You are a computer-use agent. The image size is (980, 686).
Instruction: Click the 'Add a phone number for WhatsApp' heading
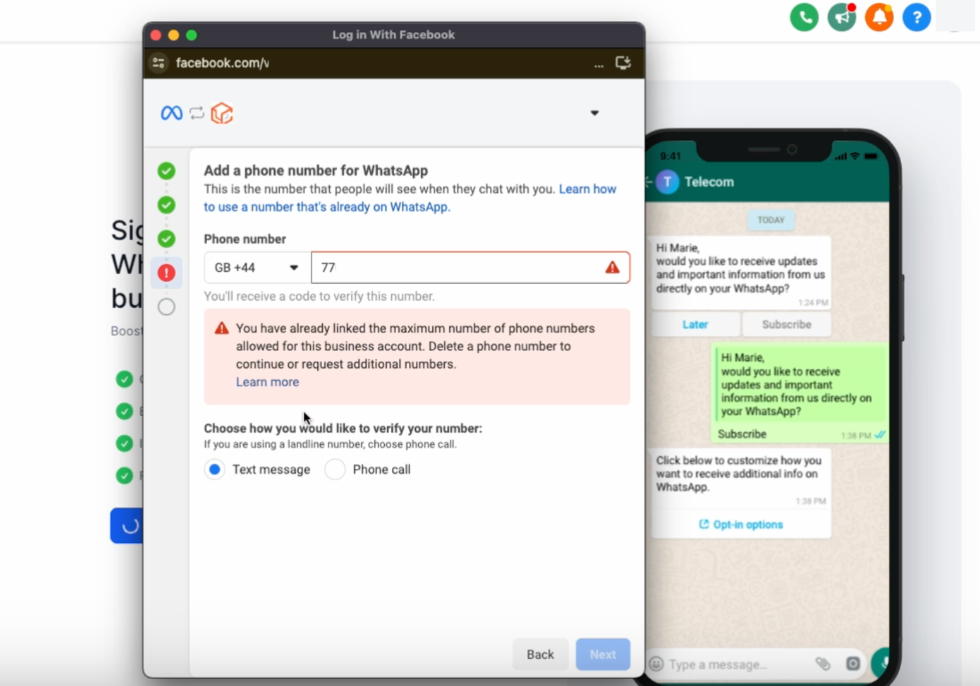tap(316, 171)
